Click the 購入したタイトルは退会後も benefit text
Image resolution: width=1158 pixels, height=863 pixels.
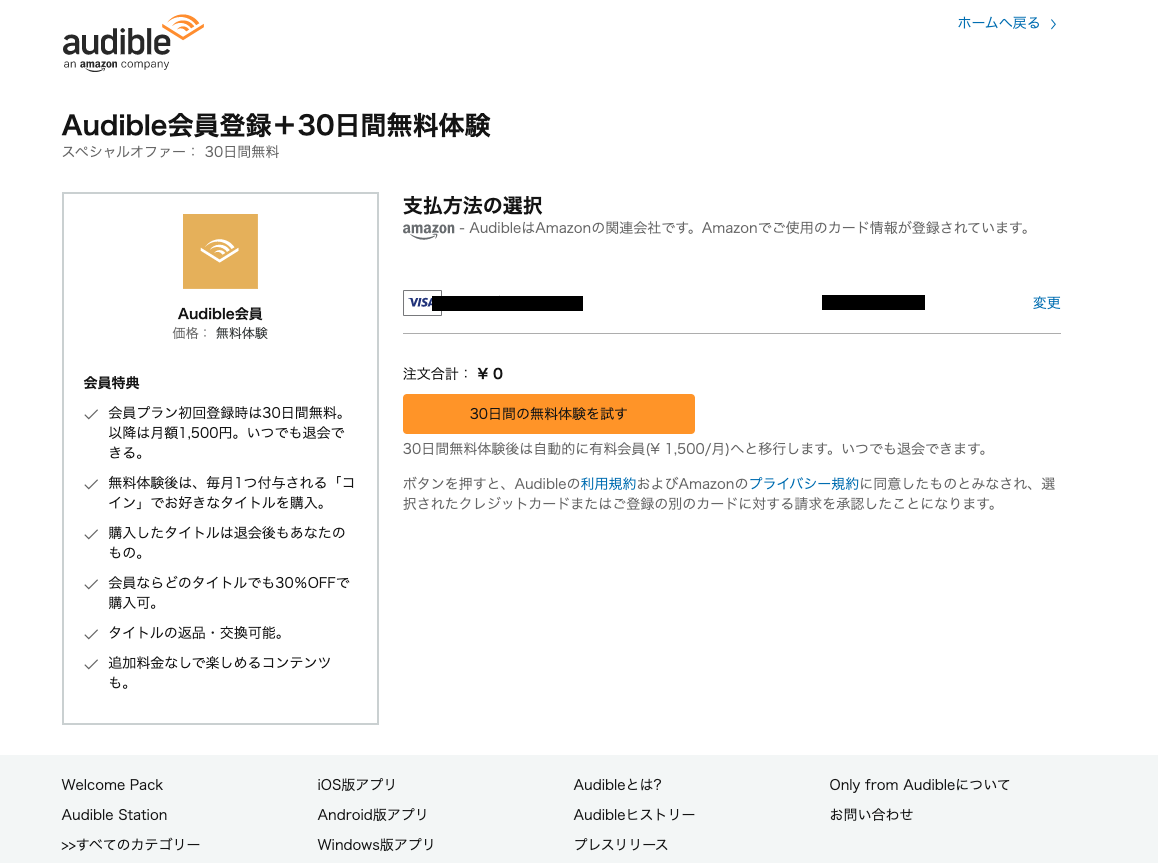pyautogui.click(x=227, y=543)
